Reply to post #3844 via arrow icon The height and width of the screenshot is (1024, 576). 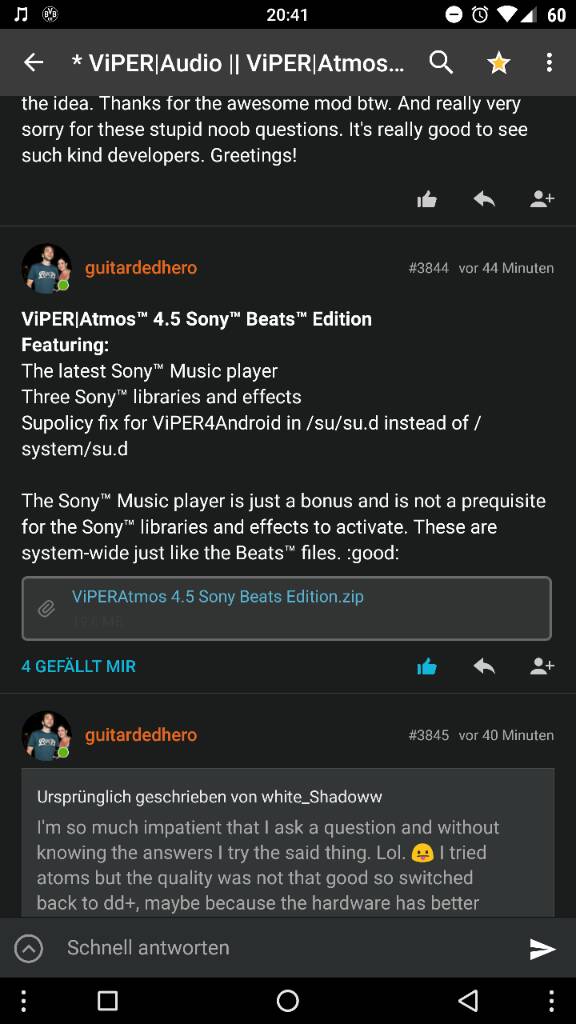pos(484,666)
